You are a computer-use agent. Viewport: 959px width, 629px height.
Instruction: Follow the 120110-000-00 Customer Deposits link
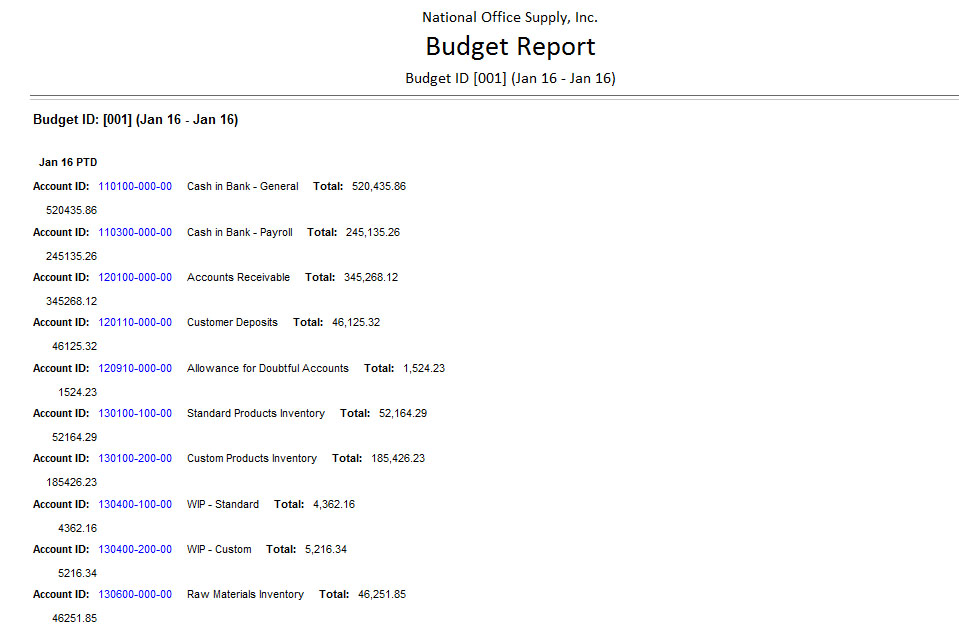tap(135, 323)
